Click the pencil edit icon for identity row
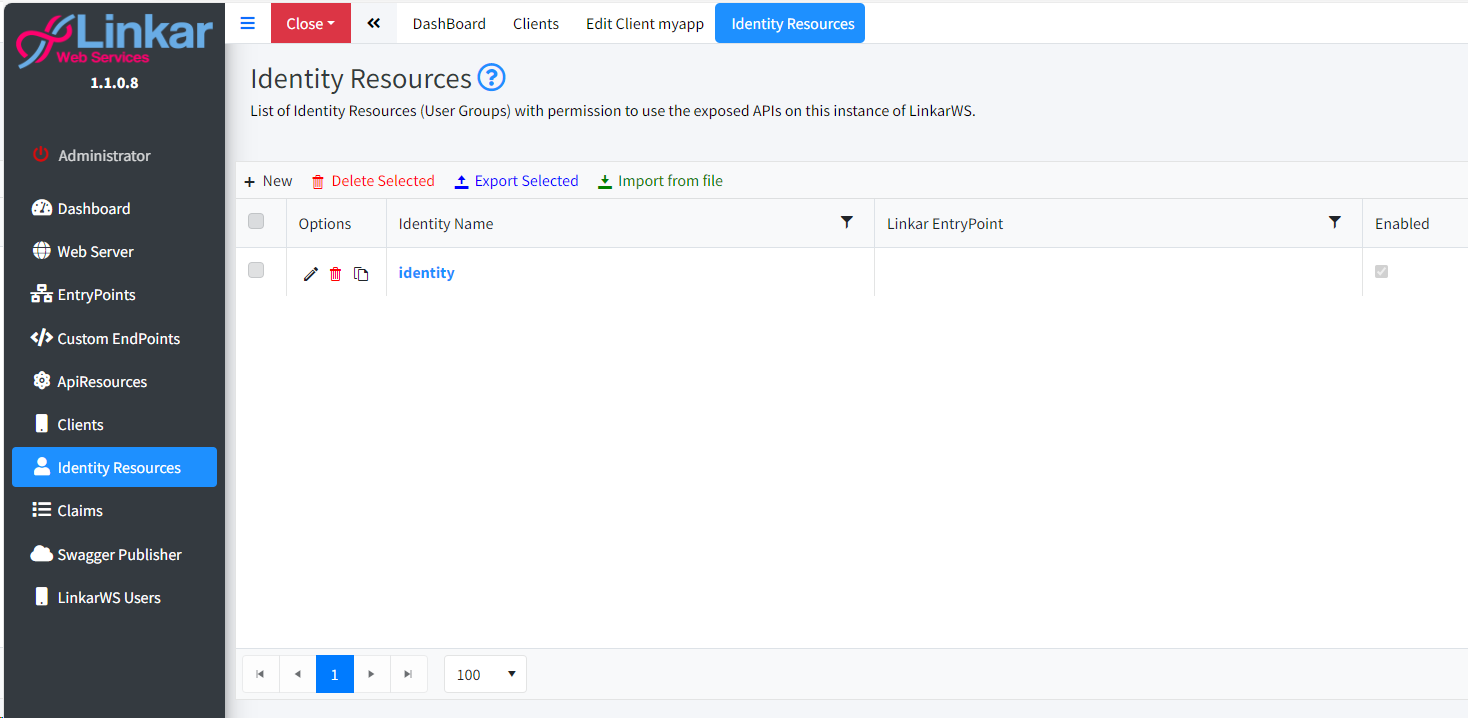 pos(311,274)
